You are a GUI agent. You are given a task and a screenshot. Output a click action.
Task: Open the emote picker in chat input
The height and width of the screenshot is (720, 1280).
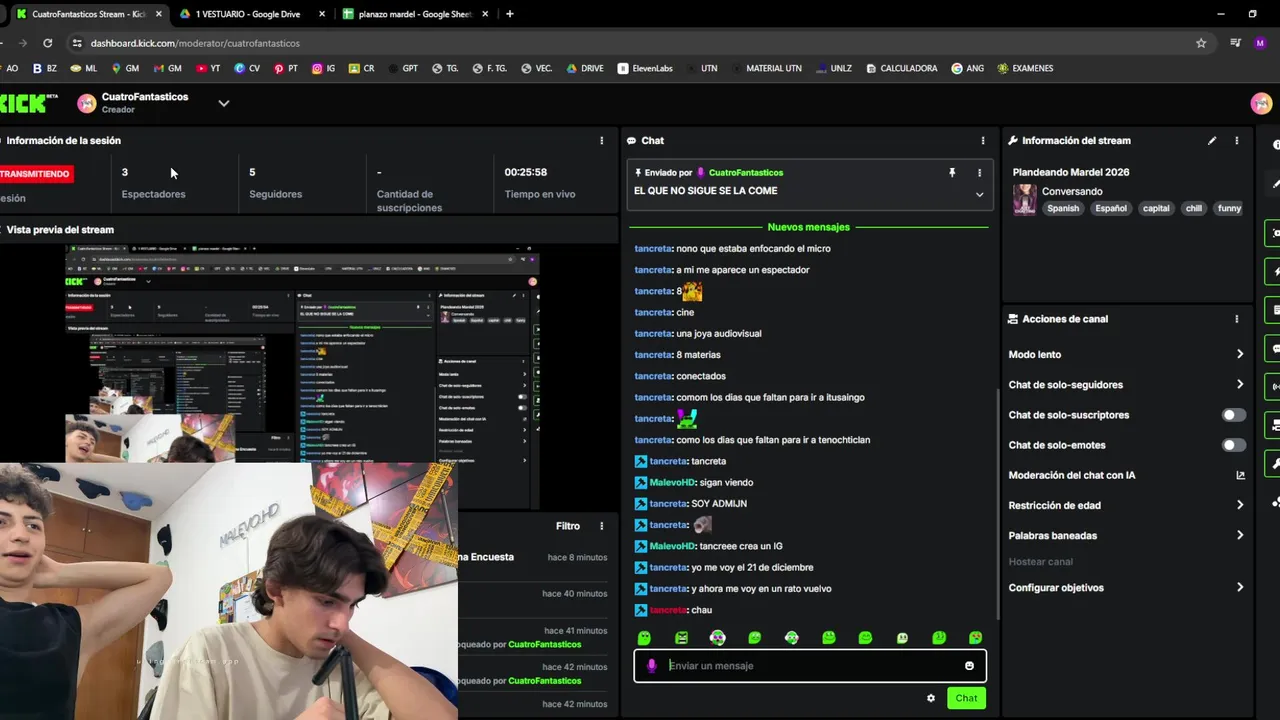click(x=969, y=666)
